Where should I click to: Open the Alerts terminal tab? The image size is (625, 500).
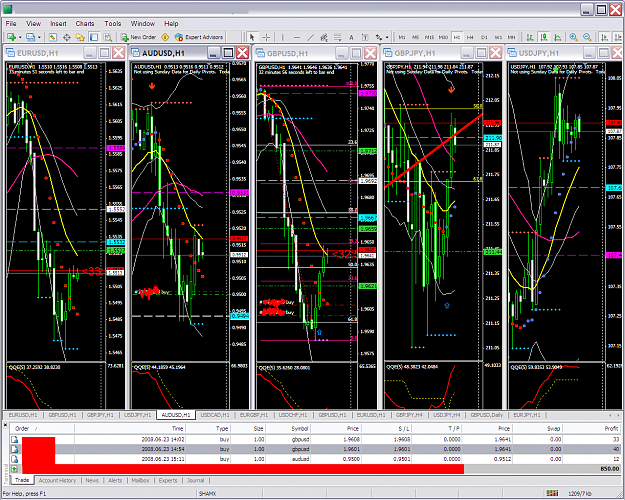[115, 480]
